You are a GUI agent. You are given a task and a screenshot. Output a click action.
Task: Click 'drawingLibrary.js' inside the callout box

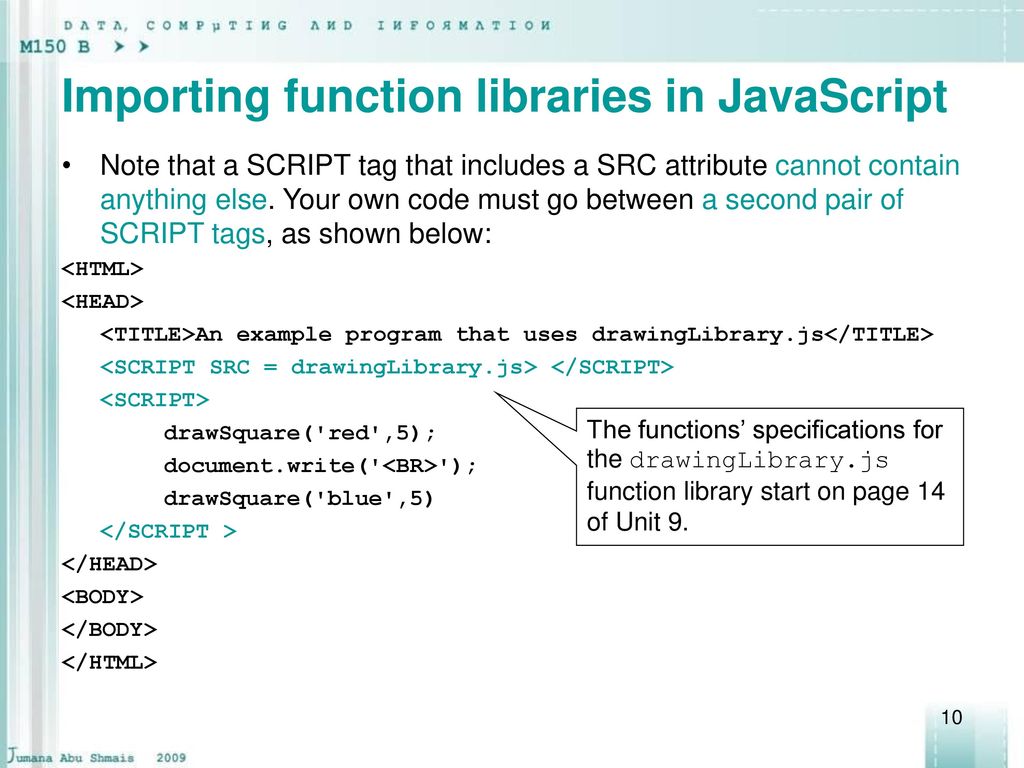click(x=759, y=460)
